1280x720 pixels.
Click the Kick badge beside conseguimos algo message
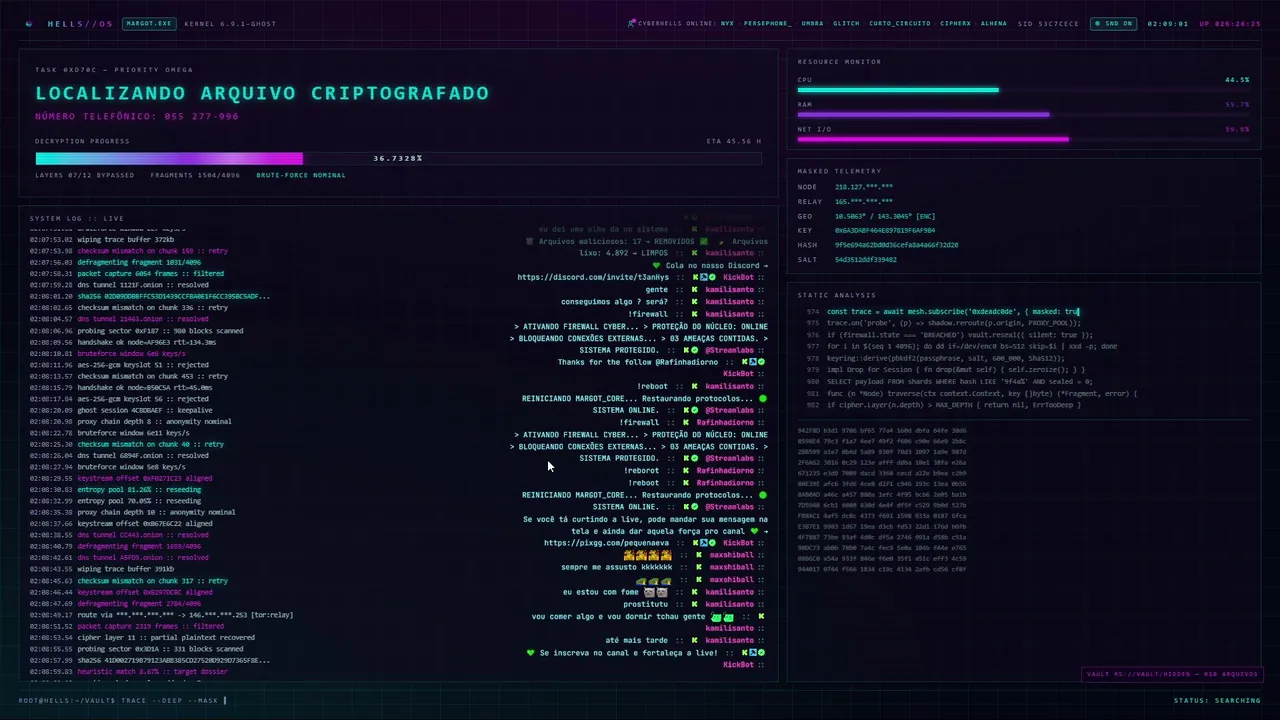tap(695, 301)
